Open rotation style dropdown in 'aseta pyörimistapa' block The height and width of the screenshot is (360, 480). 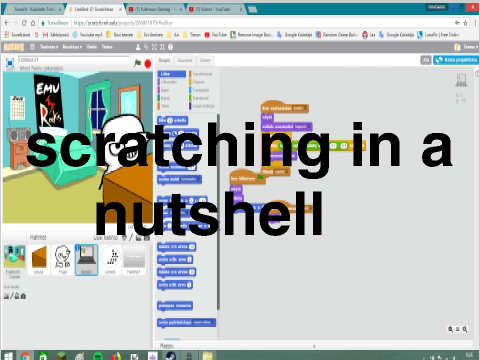tap(203, 323)
